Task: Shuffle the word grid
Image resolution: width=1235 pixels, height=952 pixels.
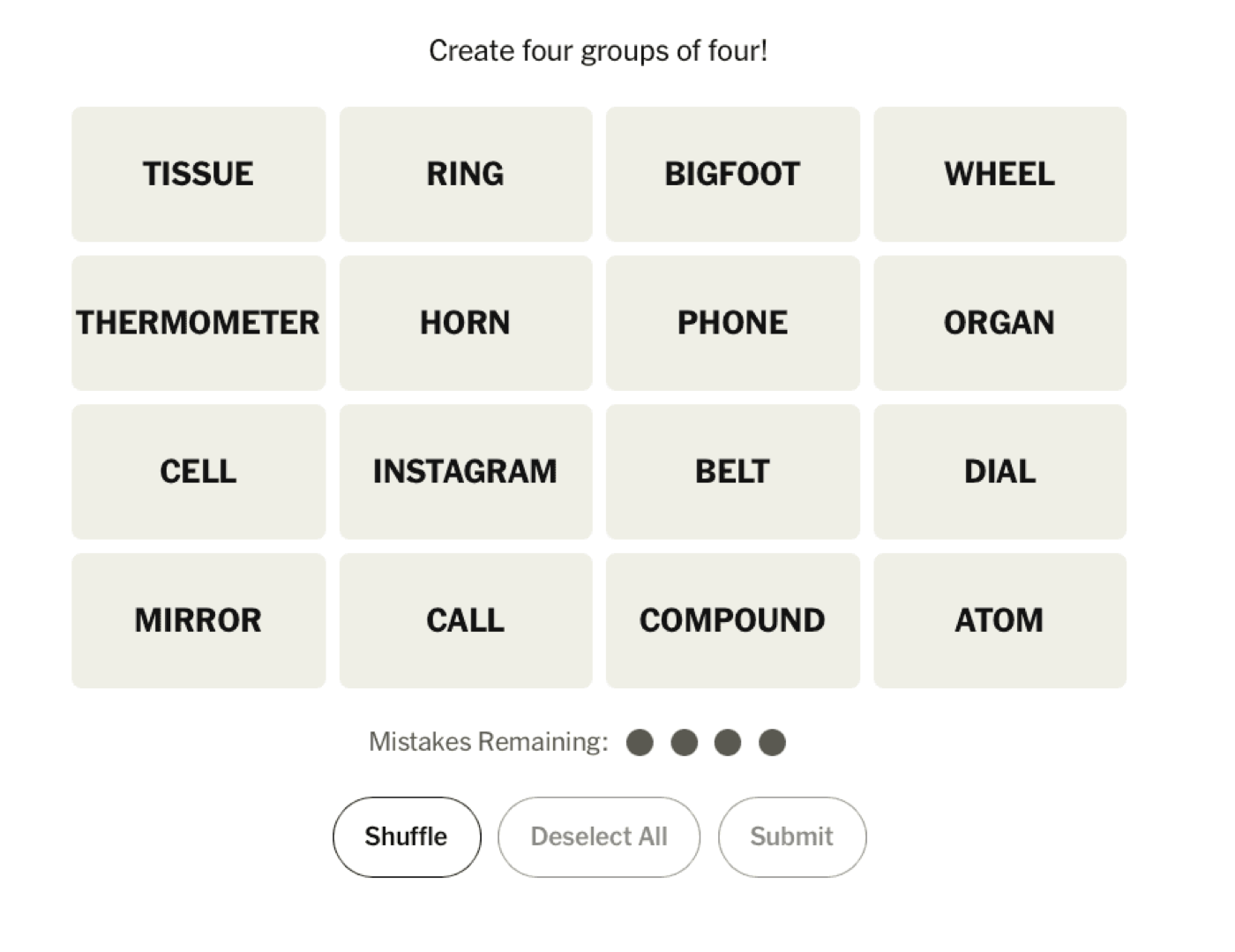Action: [406, 836]
